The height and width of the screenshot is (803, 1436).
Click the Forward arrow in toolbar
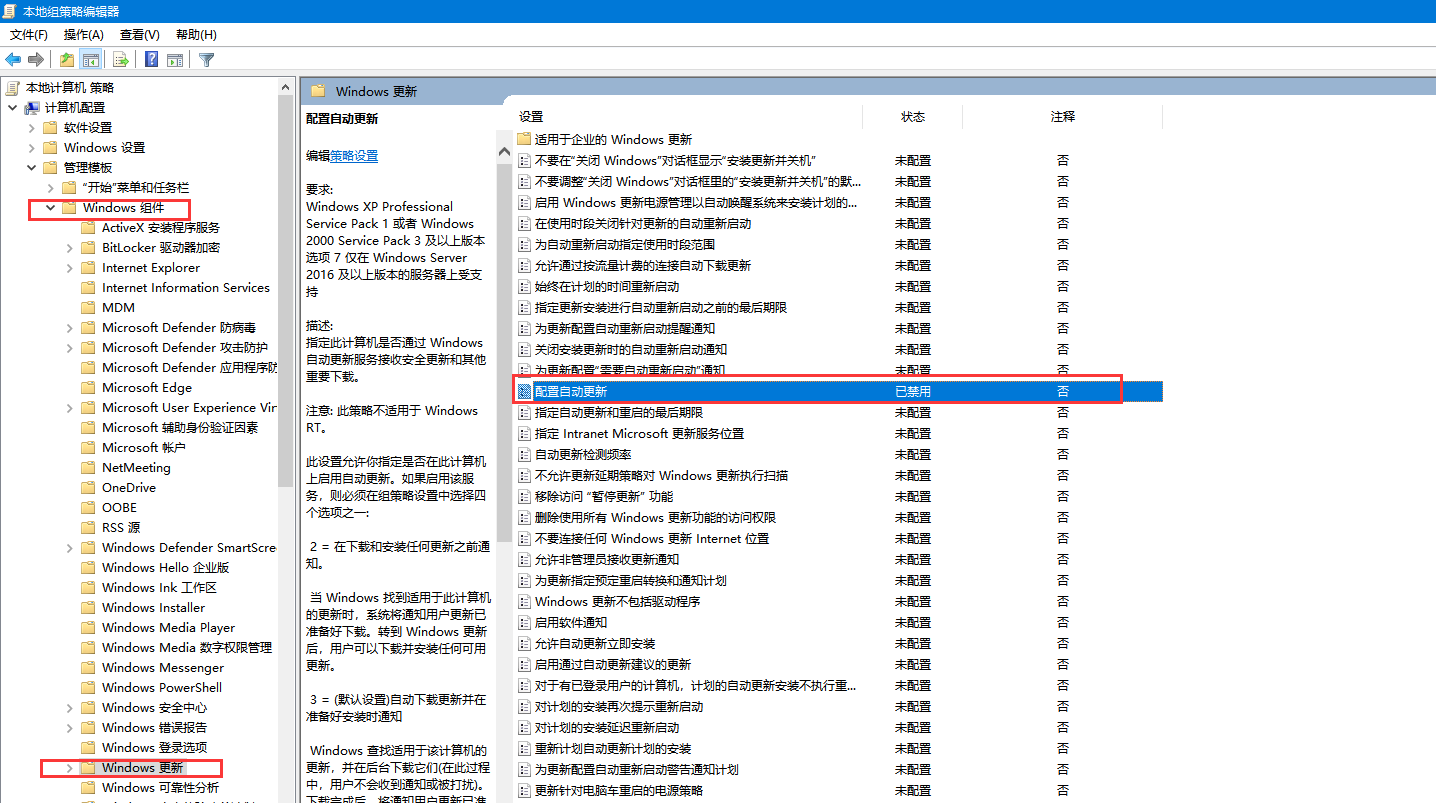[36, 59]
